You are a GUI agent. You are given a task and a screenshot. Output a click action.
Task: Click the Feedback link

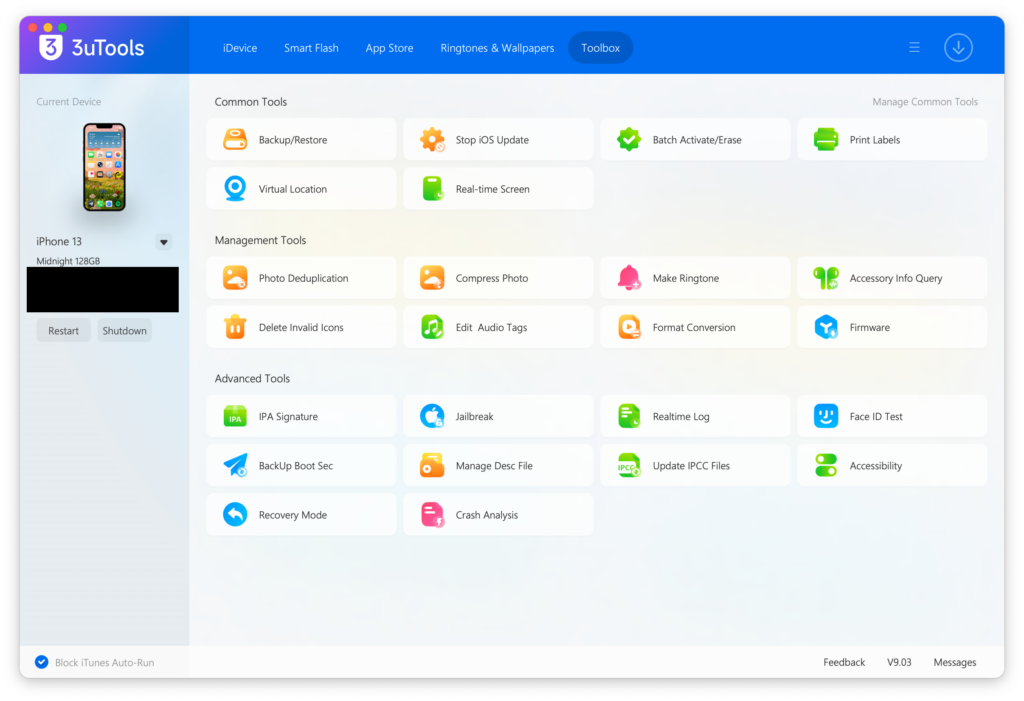tap(844, 662)
